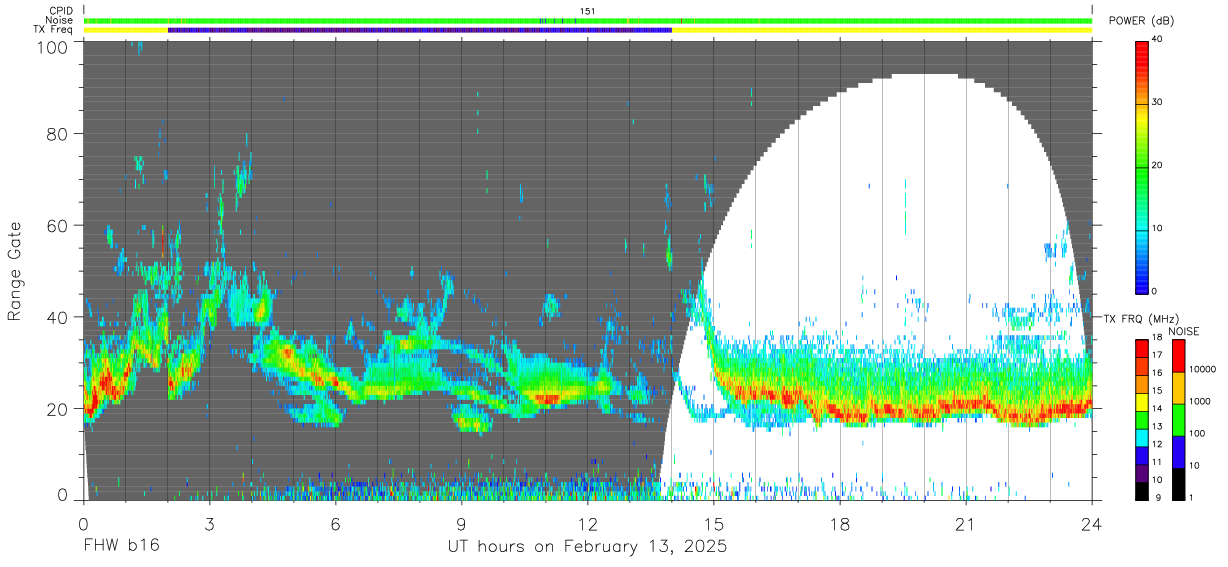Click the noise scale label '10000'
This screenshot has height=567, width=1228.
point(1204,369)
